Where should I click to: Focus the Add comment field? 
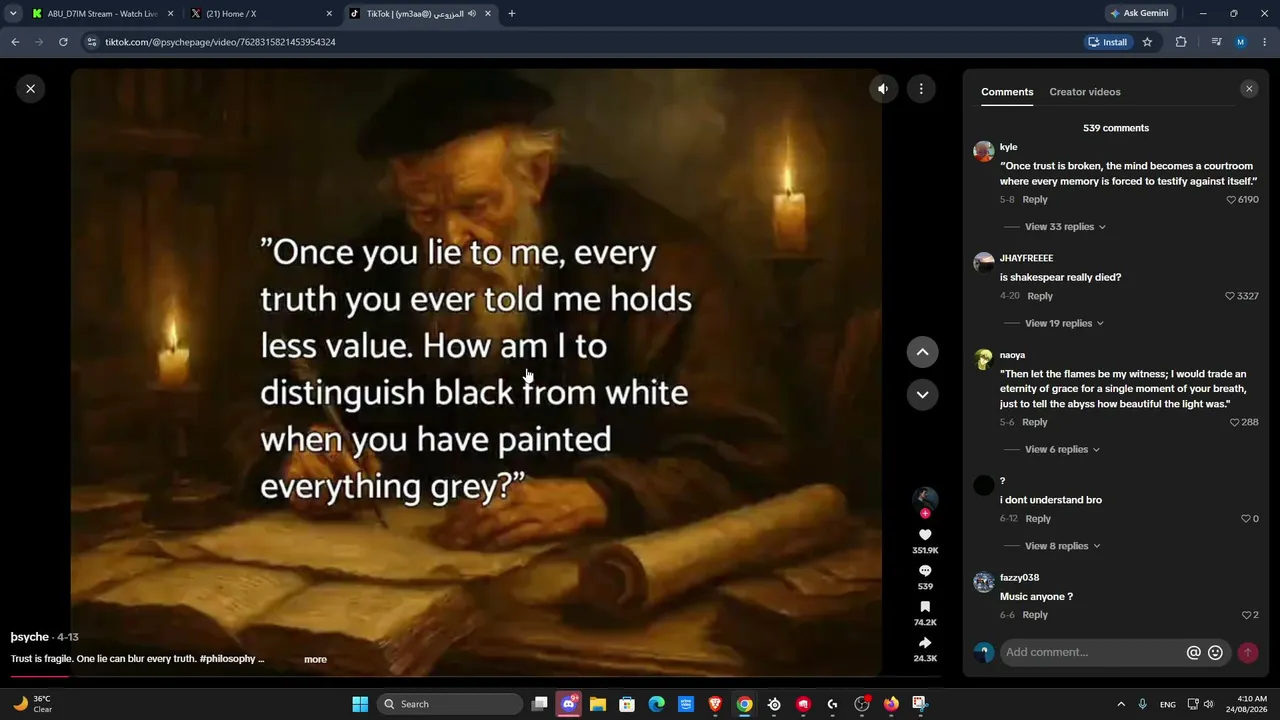[1094, 653]
